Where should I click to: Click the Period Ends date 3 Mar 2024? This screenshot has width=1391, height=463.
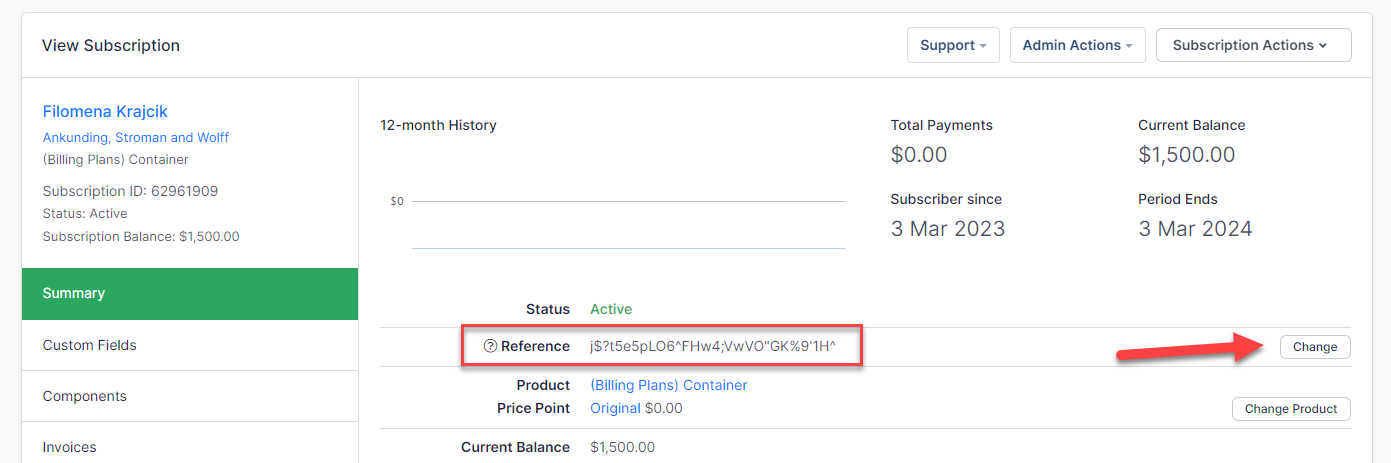pyautogui.click(x=1195, y=229)
